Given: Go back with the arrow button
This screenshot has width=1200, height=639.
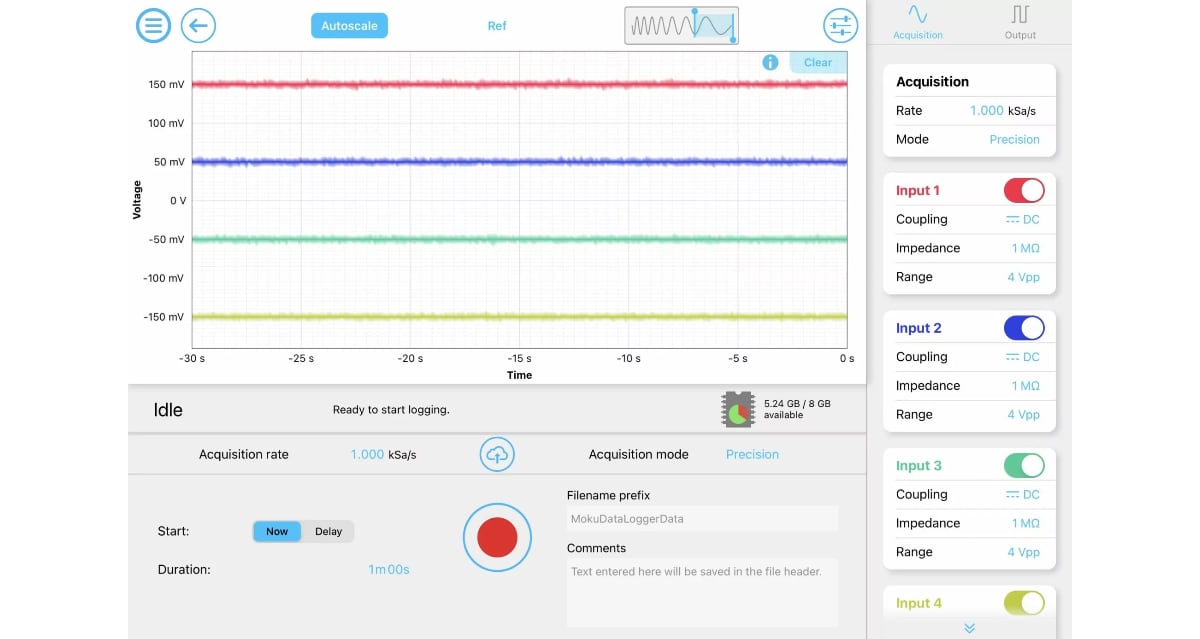Looking at the screenshot, I should tap(199, 25).
